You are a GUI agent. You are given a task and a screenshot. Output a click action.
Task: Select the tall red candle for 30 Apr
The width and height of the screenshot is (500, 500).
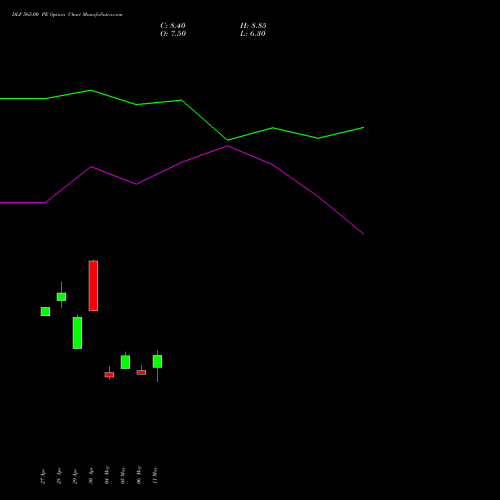[x=93, y=286]
